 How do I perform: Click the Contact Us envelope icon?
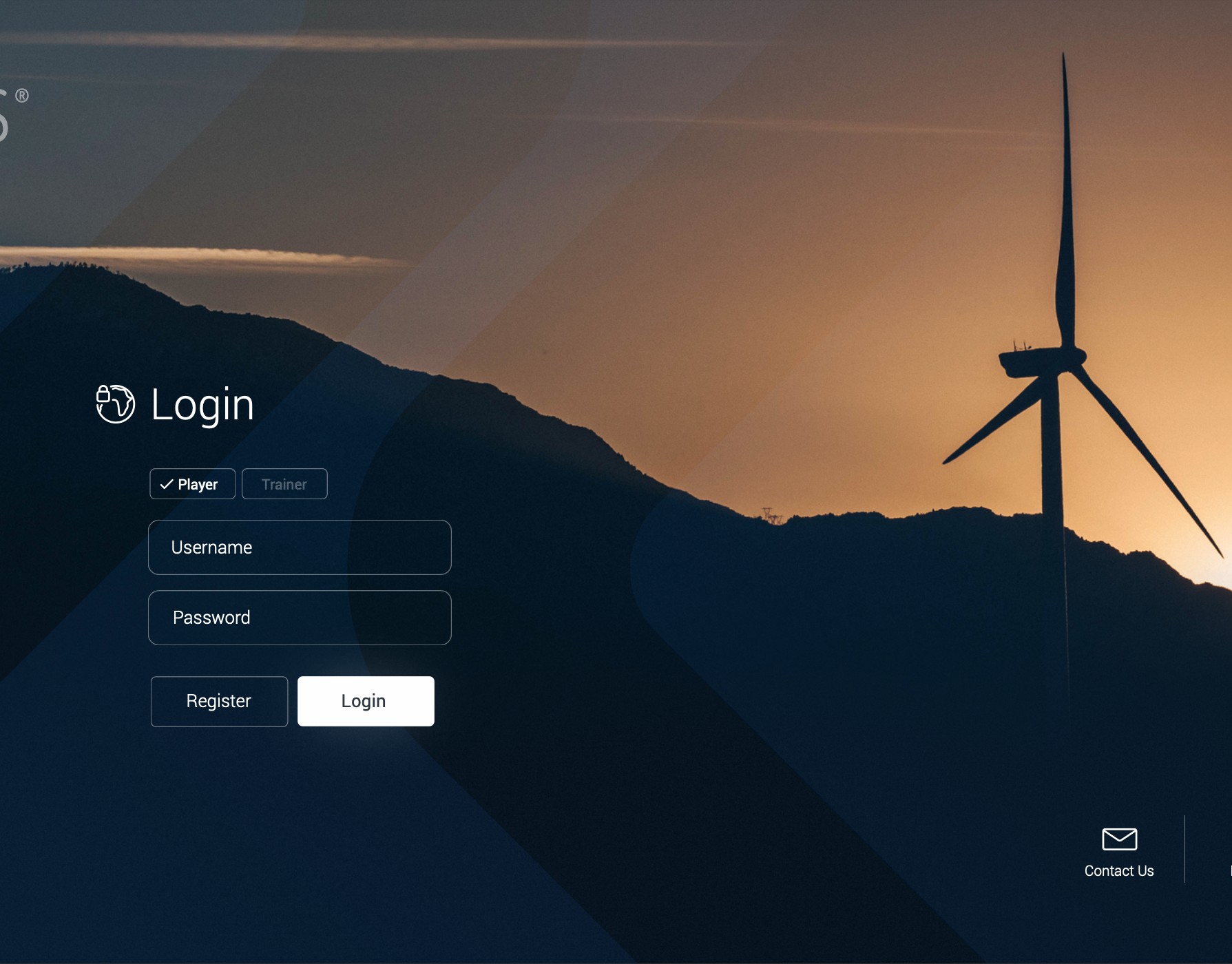(x=1119, y=839)
